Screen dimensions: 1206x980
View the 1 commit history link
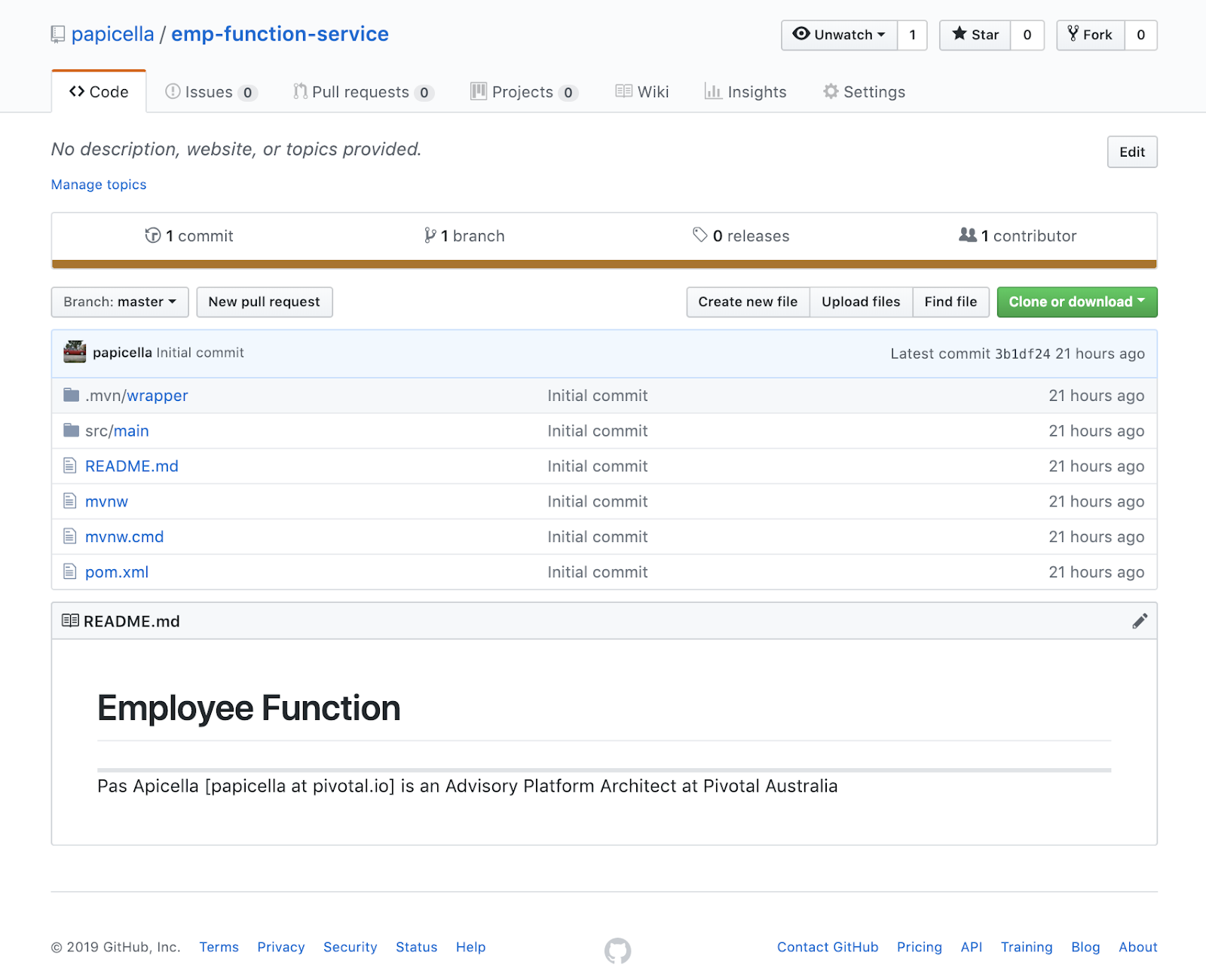(x=189, y=236)
